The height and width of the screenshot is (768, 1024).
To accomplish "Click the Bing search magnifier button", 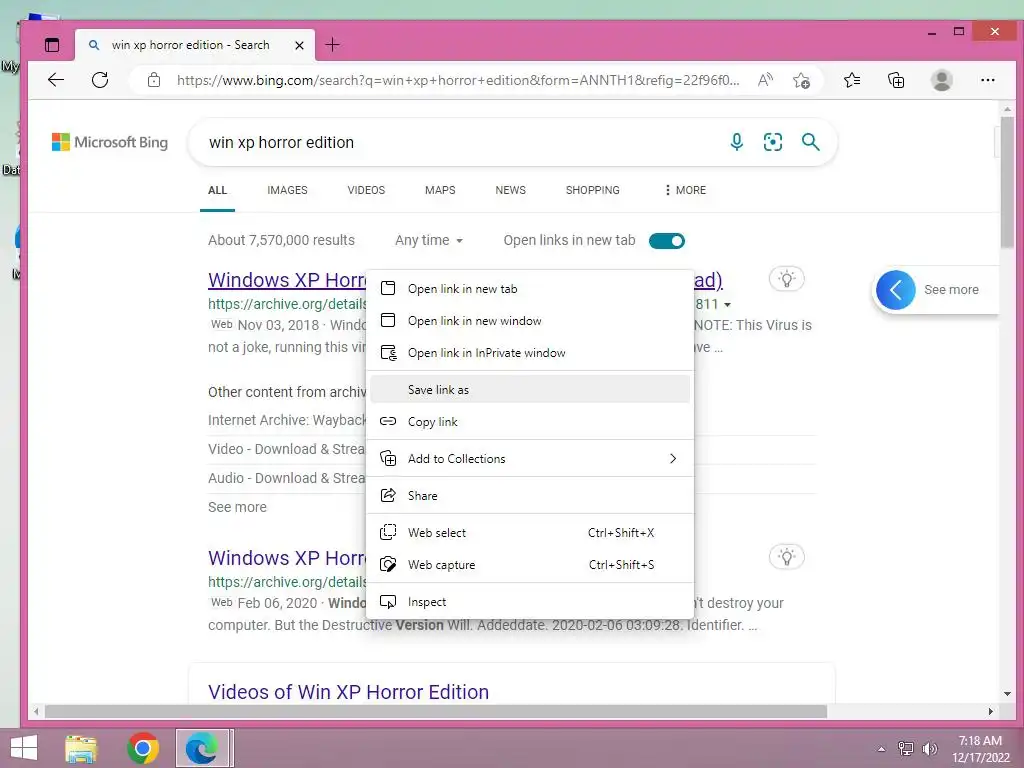I will 810,142.
